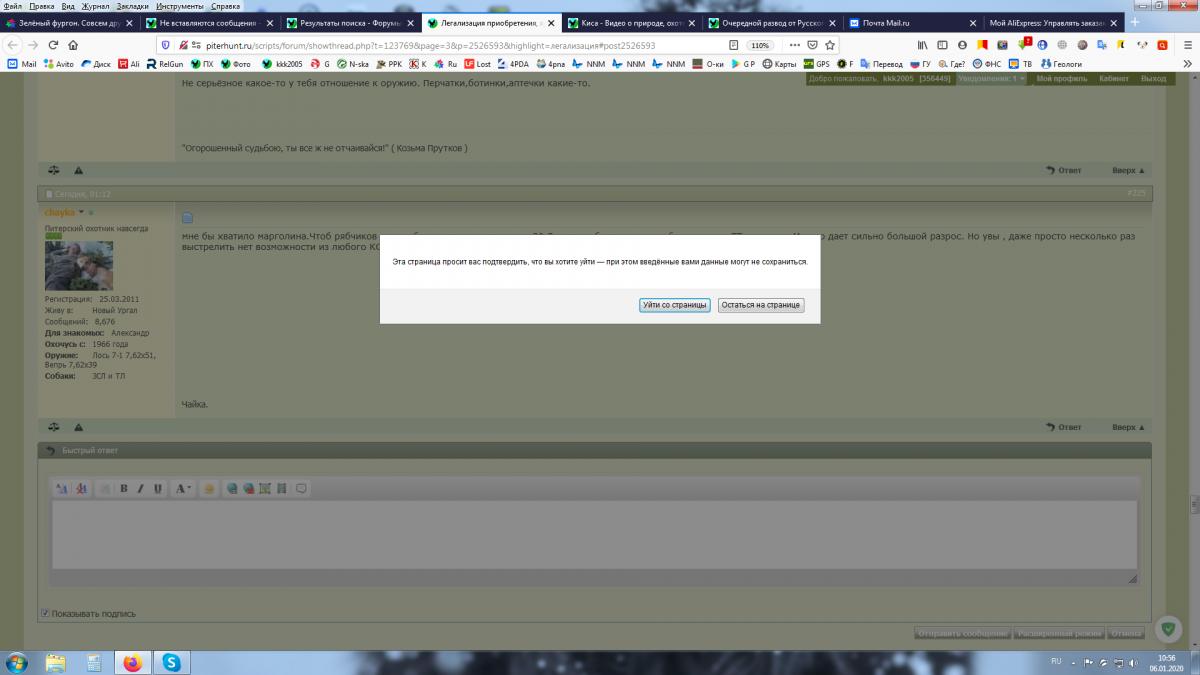Screen dimensions: 1200x675
Task: Open the Firefox hamburger menu
Action: pos(1186,45)
